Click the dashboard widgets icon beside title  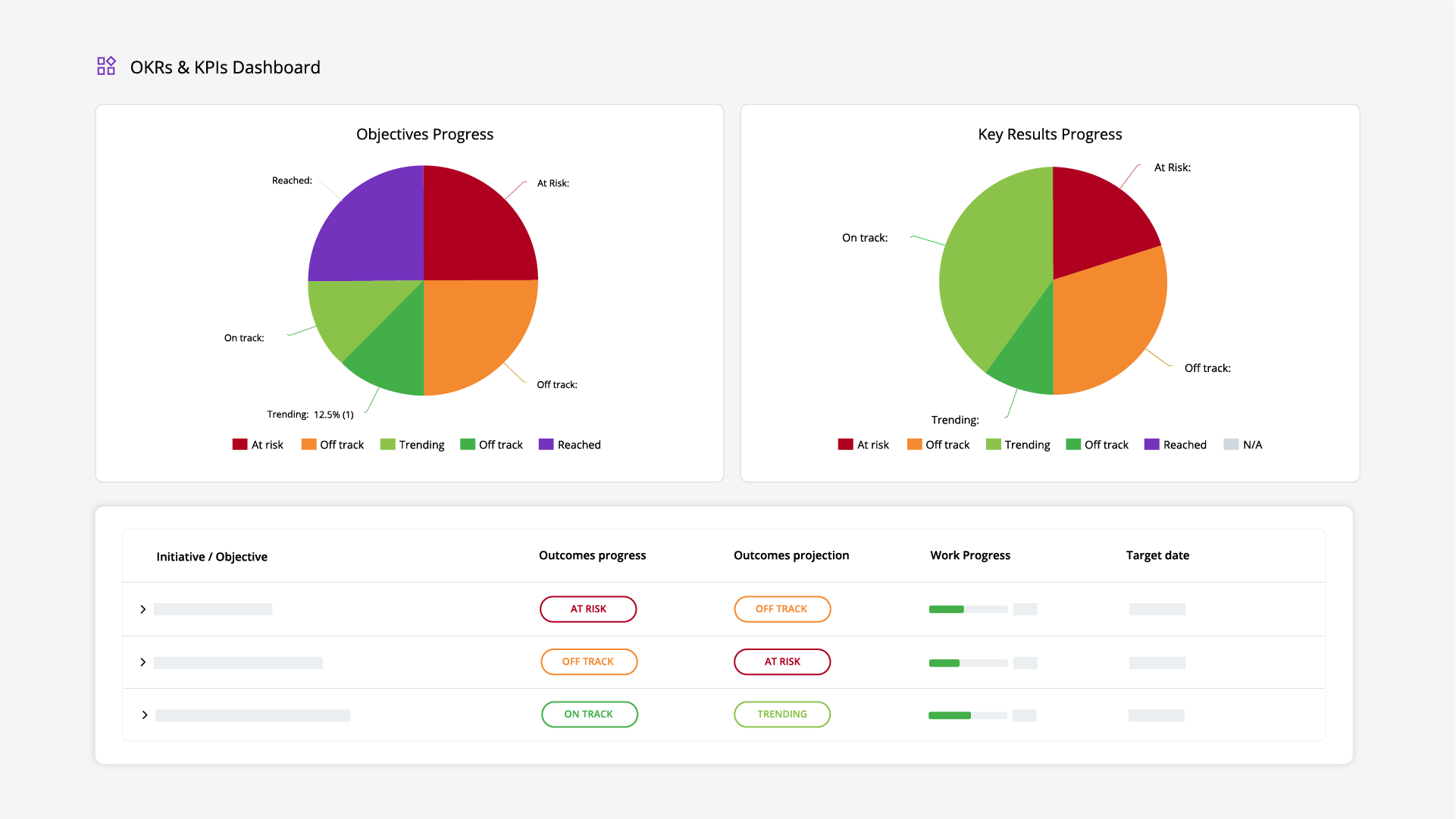(106, 67)
